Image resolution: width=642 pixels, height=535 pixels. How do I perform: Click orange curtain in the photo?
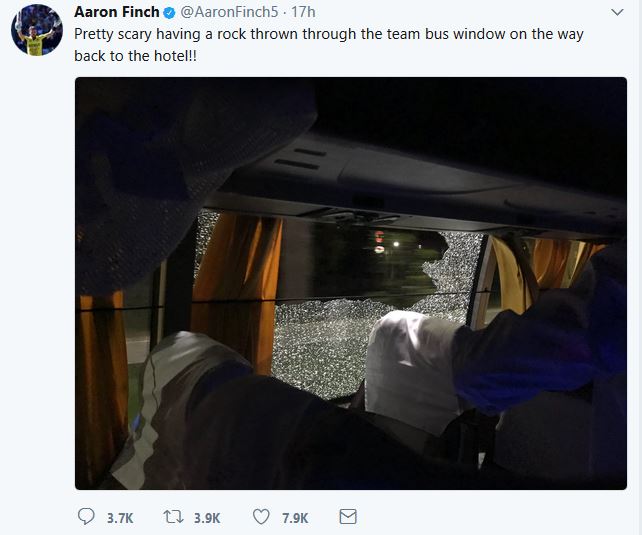click(235, 287)
